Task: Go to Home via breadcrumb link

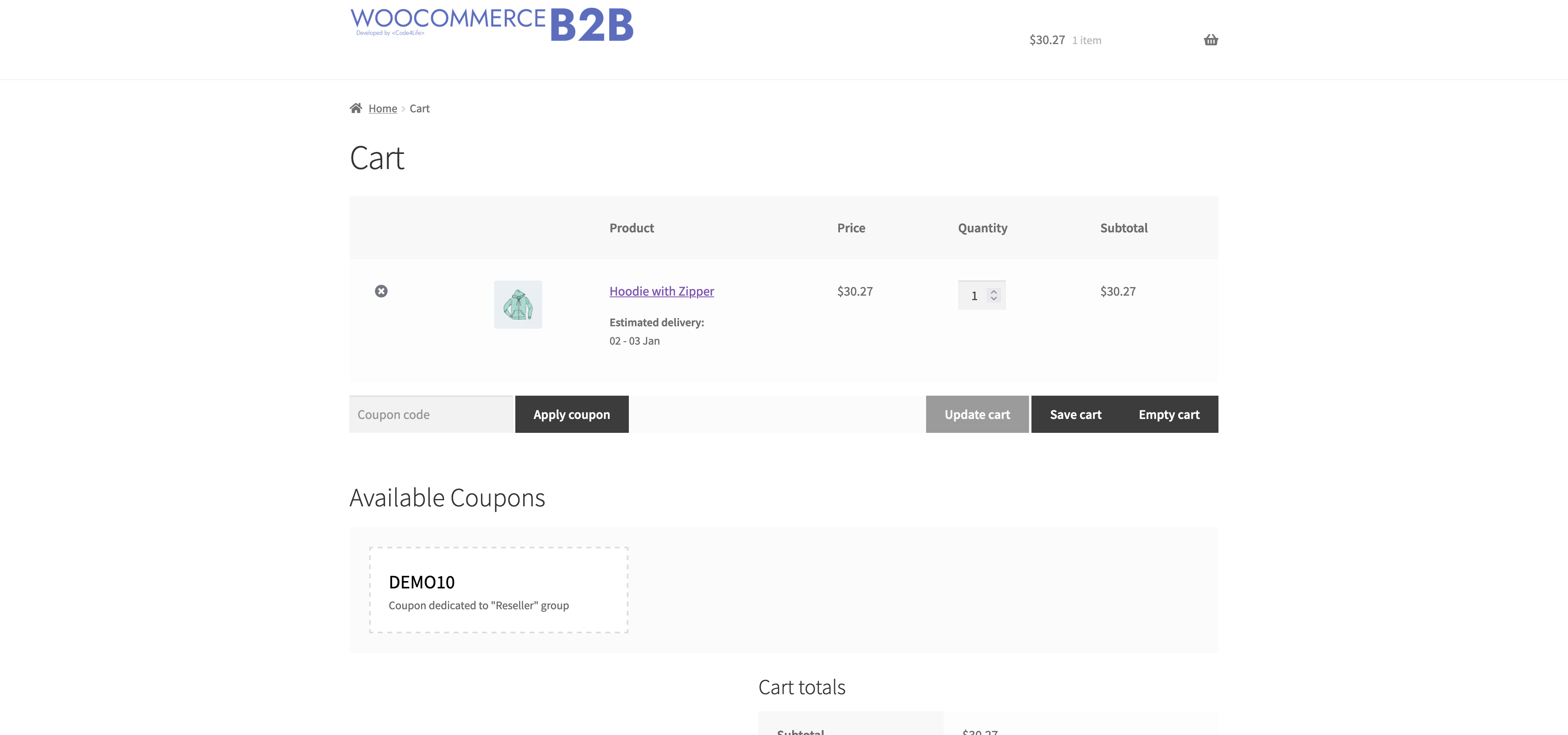Action: 382,109
